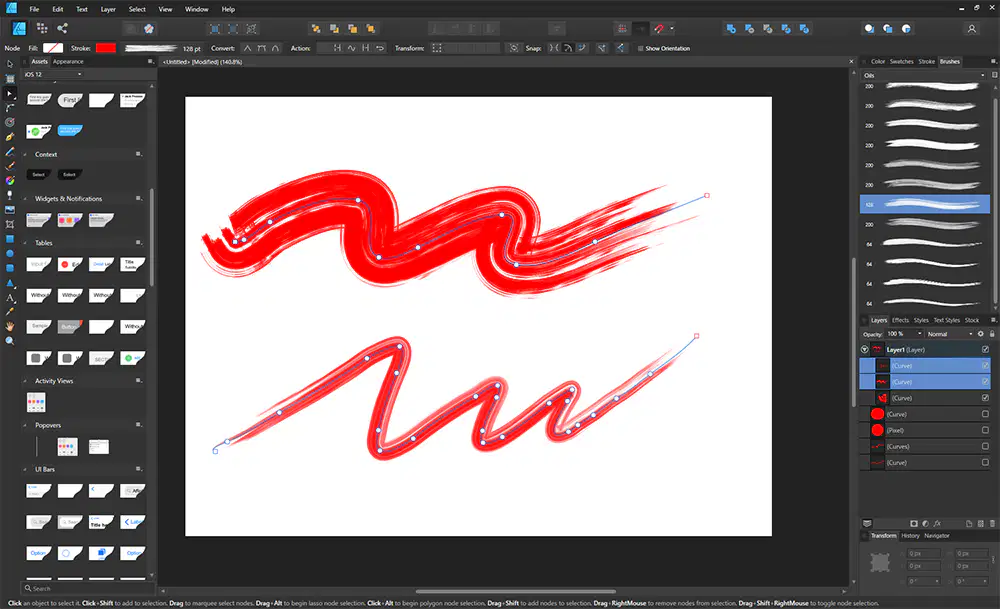Click the assets Search field
The image size is (1000, 609).
(88, 588)
